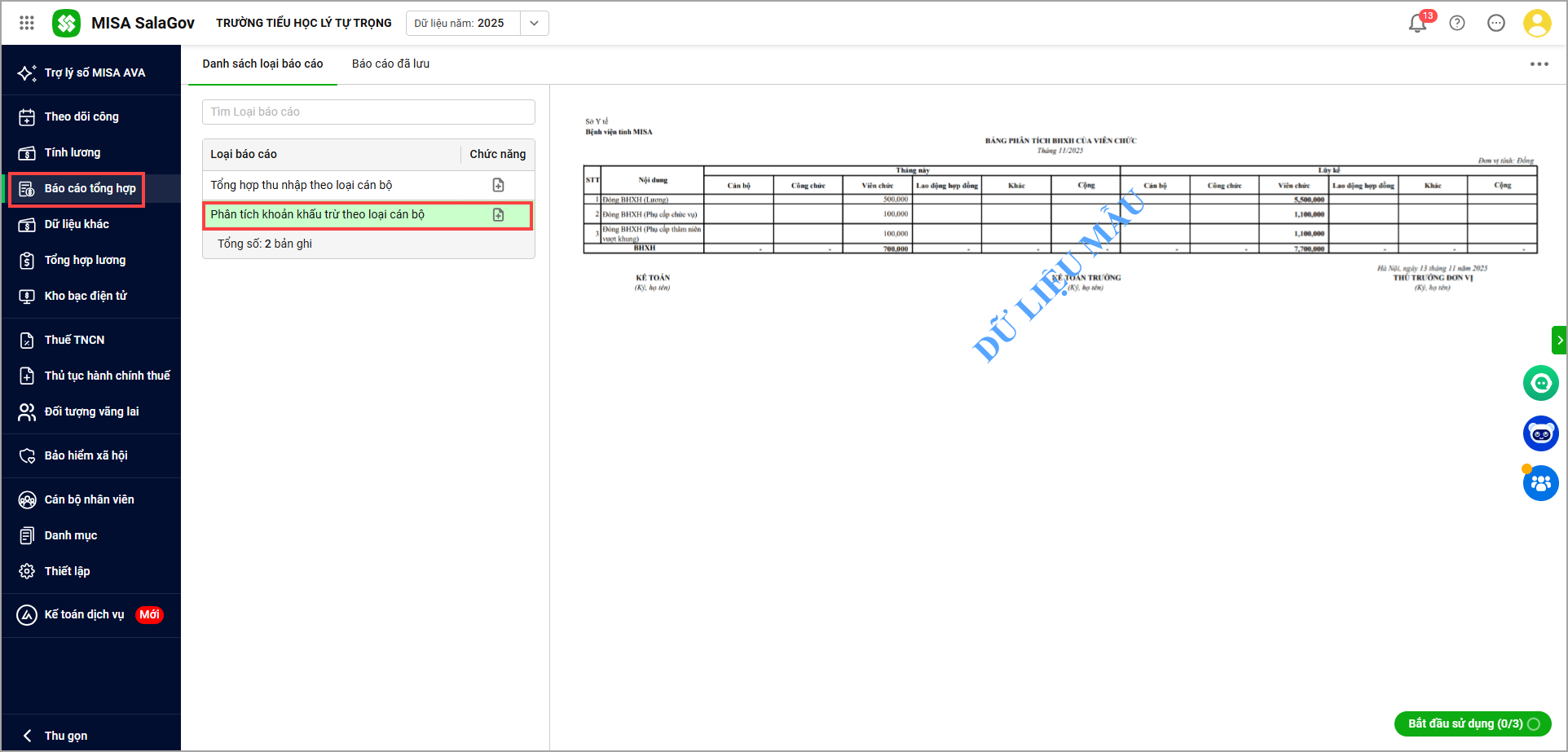Open the blue robot assistant icon

(x=1540, y=433)
